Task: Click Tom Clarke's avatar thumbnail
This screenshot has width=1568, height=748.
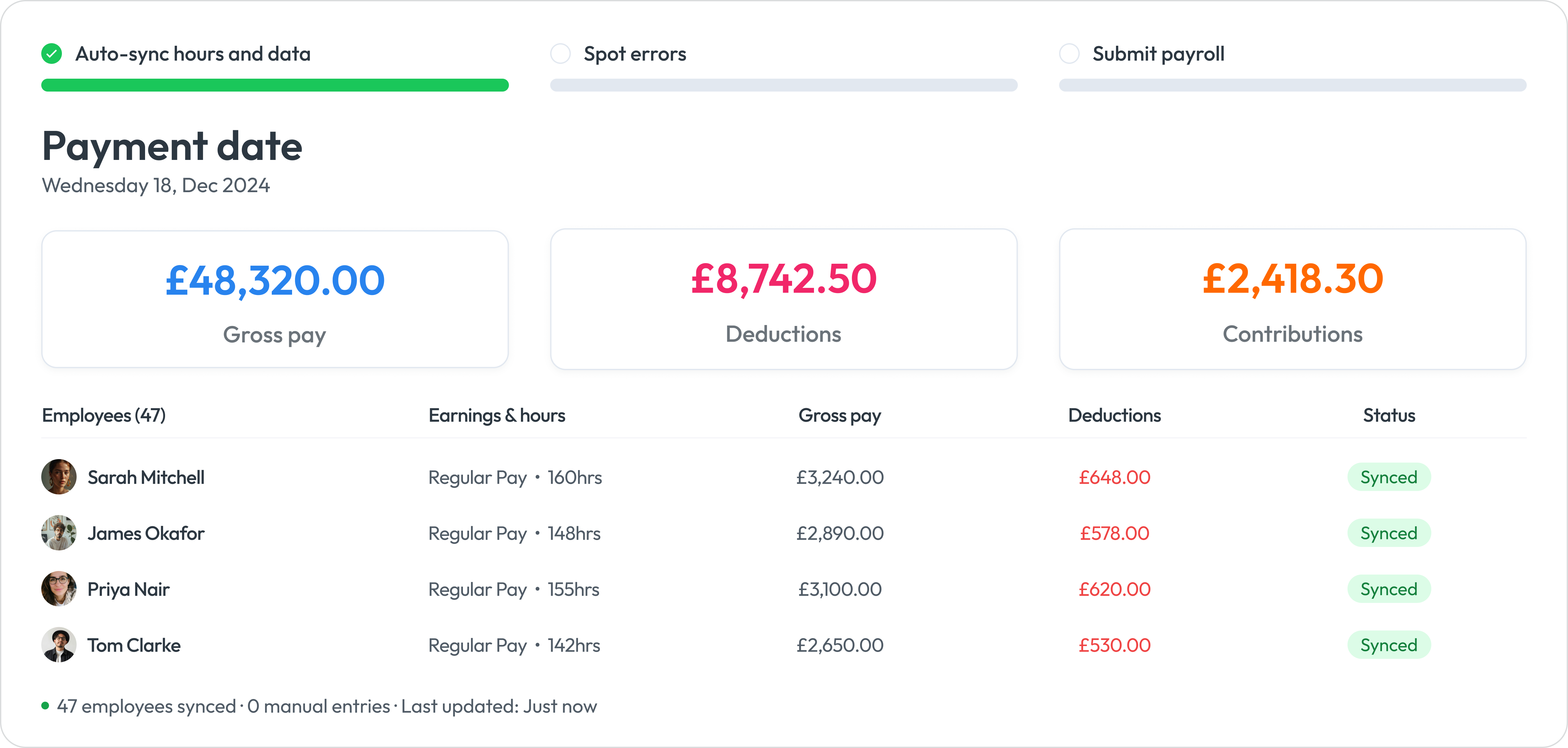Action: (58, 645)
